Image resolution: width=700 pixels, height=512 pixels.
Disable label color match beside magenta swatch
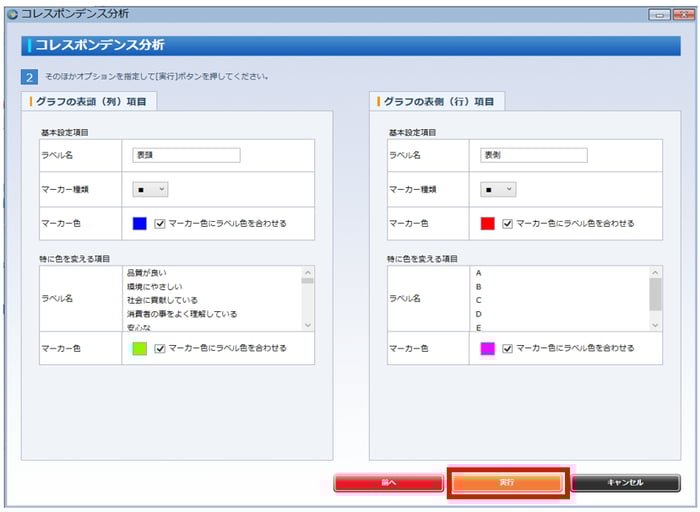click(x=508, y=348)
